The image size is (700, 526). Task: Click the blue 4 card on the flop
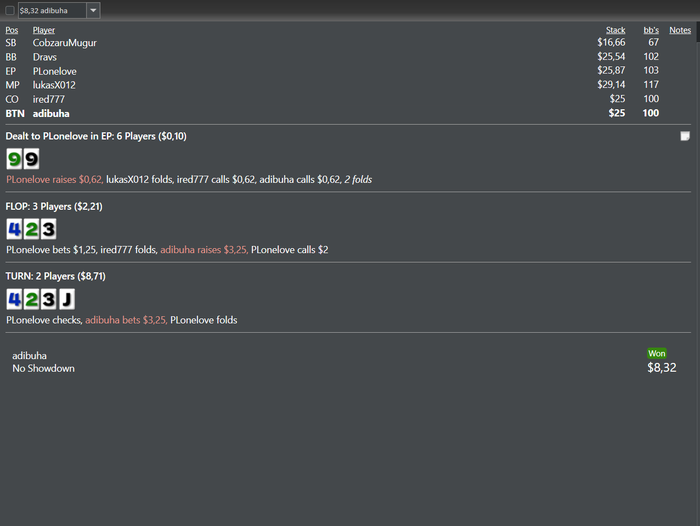pyautogui.click(x=14, y=229)
